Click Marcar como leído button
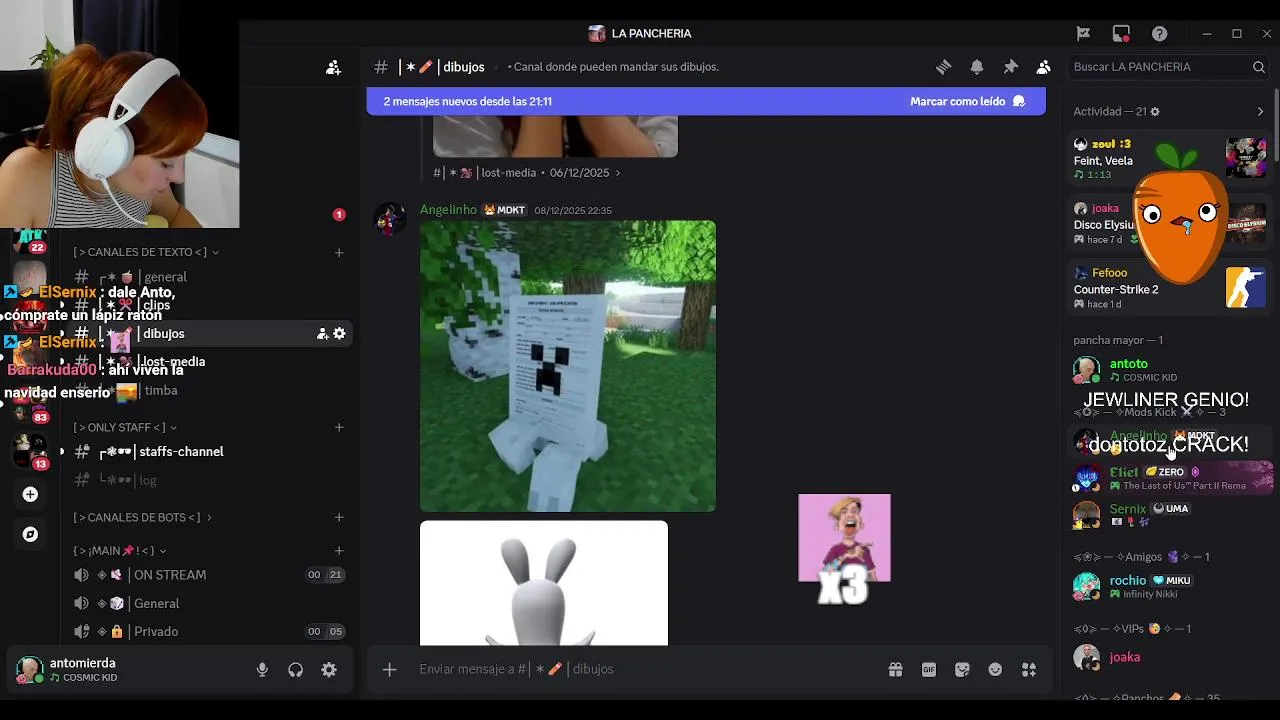 (x=967, y=101)
